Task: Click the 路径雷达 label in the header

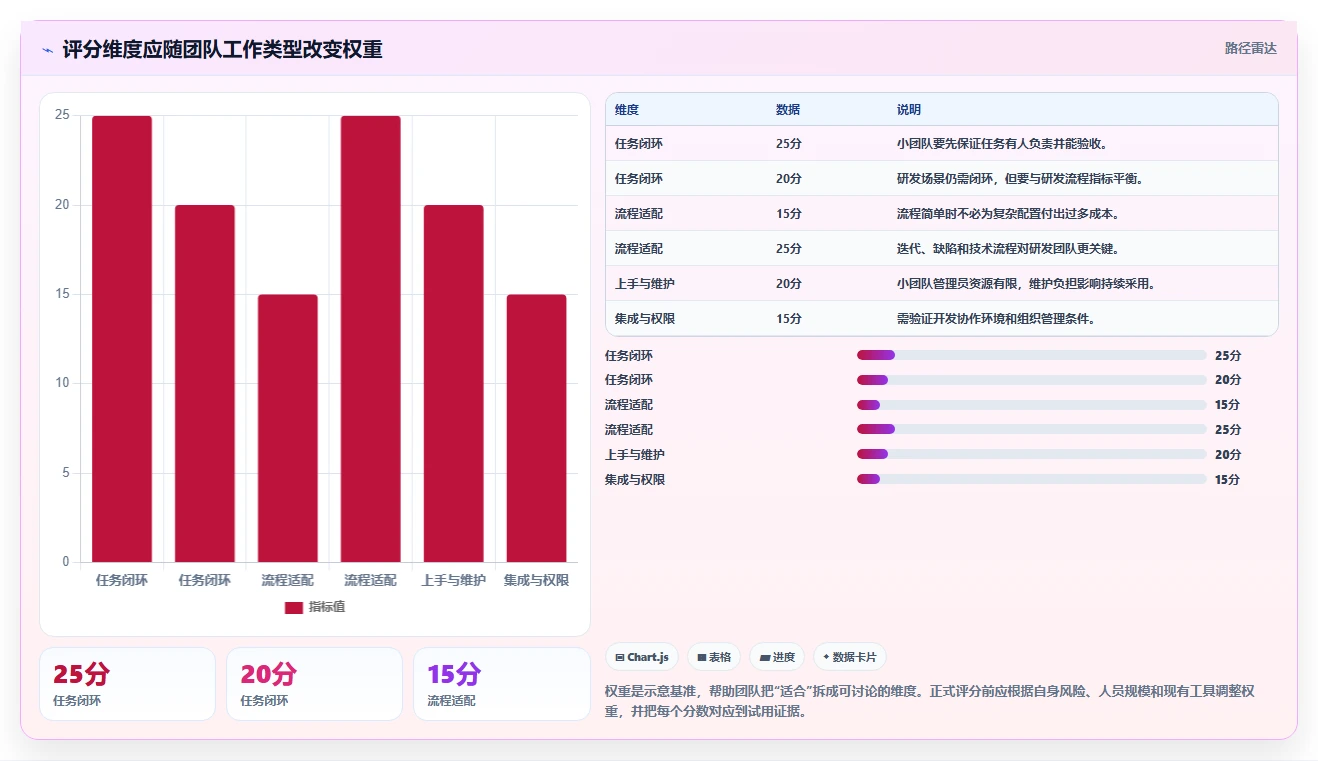Action: pos(1251,48)
